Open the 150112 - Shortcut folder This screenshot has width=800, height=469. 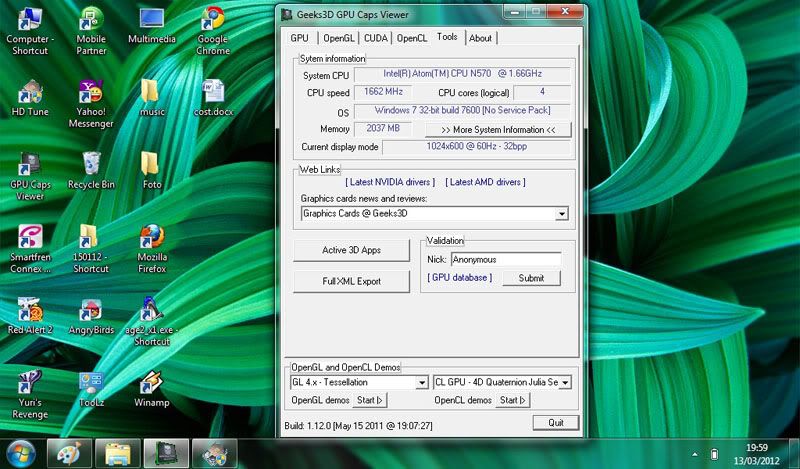[x=91, y=250]
